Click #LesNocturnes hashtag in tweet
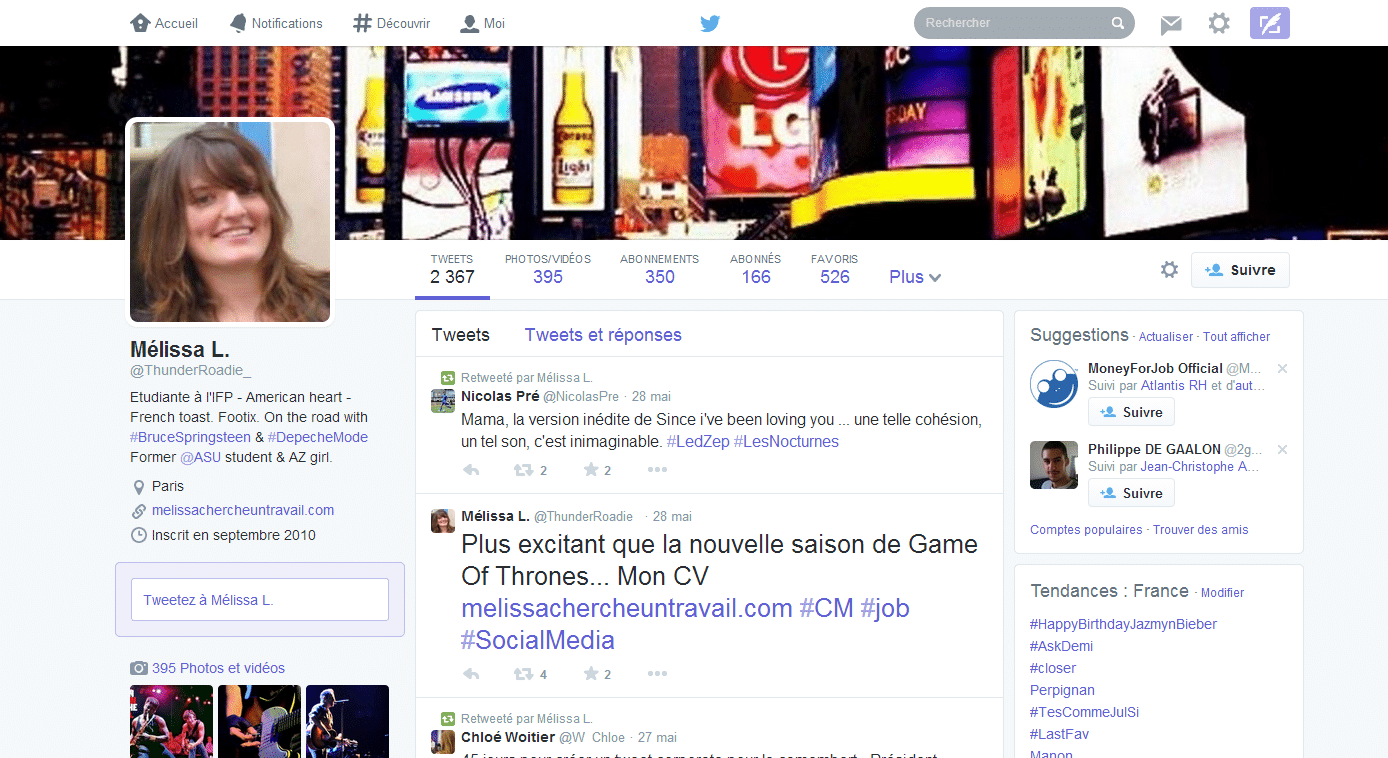Viewport: 1388px width, 758px height. click(x=786, y=441)
